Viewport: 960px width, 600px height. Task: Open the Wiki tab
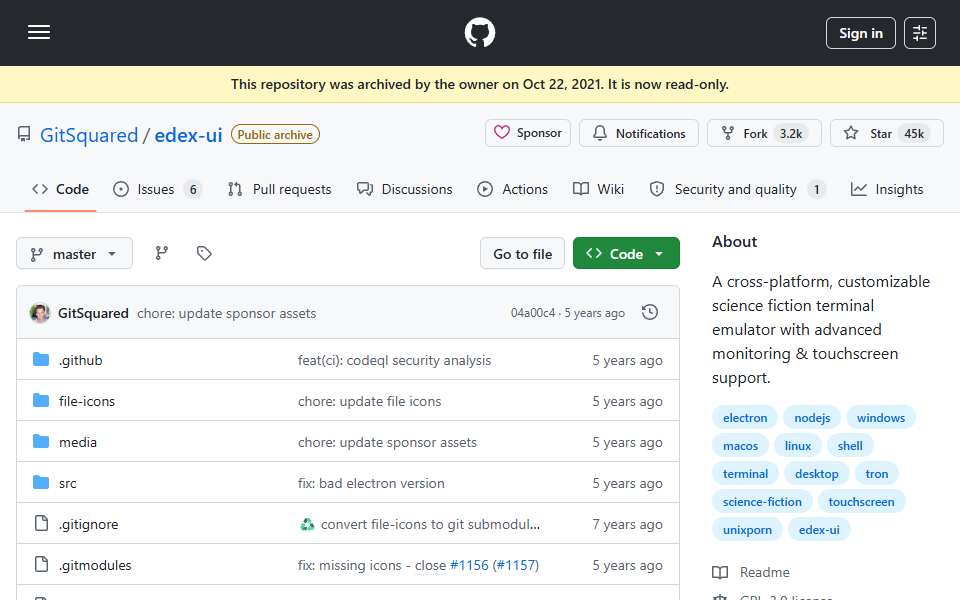pos(598,189)
